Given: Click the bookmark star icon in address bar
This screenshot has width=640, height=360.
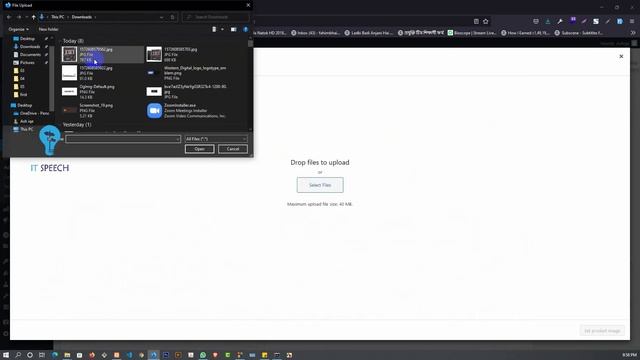Looking at the screenshot, I should click(486, 21).
